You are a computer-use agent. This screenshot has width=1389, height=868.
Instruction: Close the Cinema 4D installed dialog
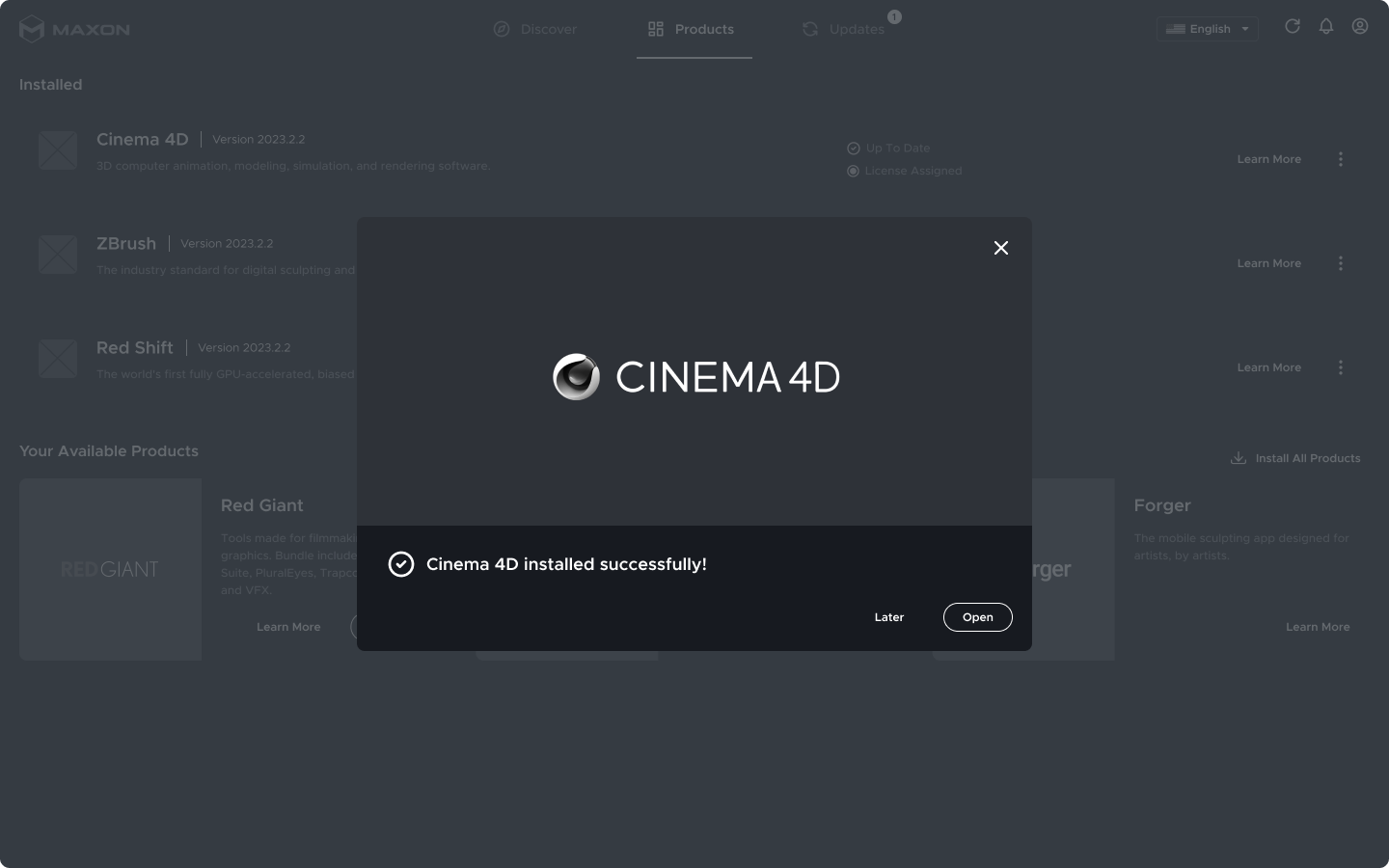(1001, 248)
